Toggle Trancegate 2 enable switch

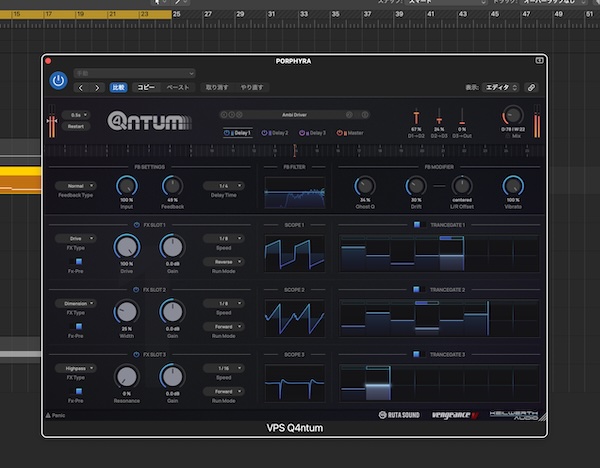point(419,289)
